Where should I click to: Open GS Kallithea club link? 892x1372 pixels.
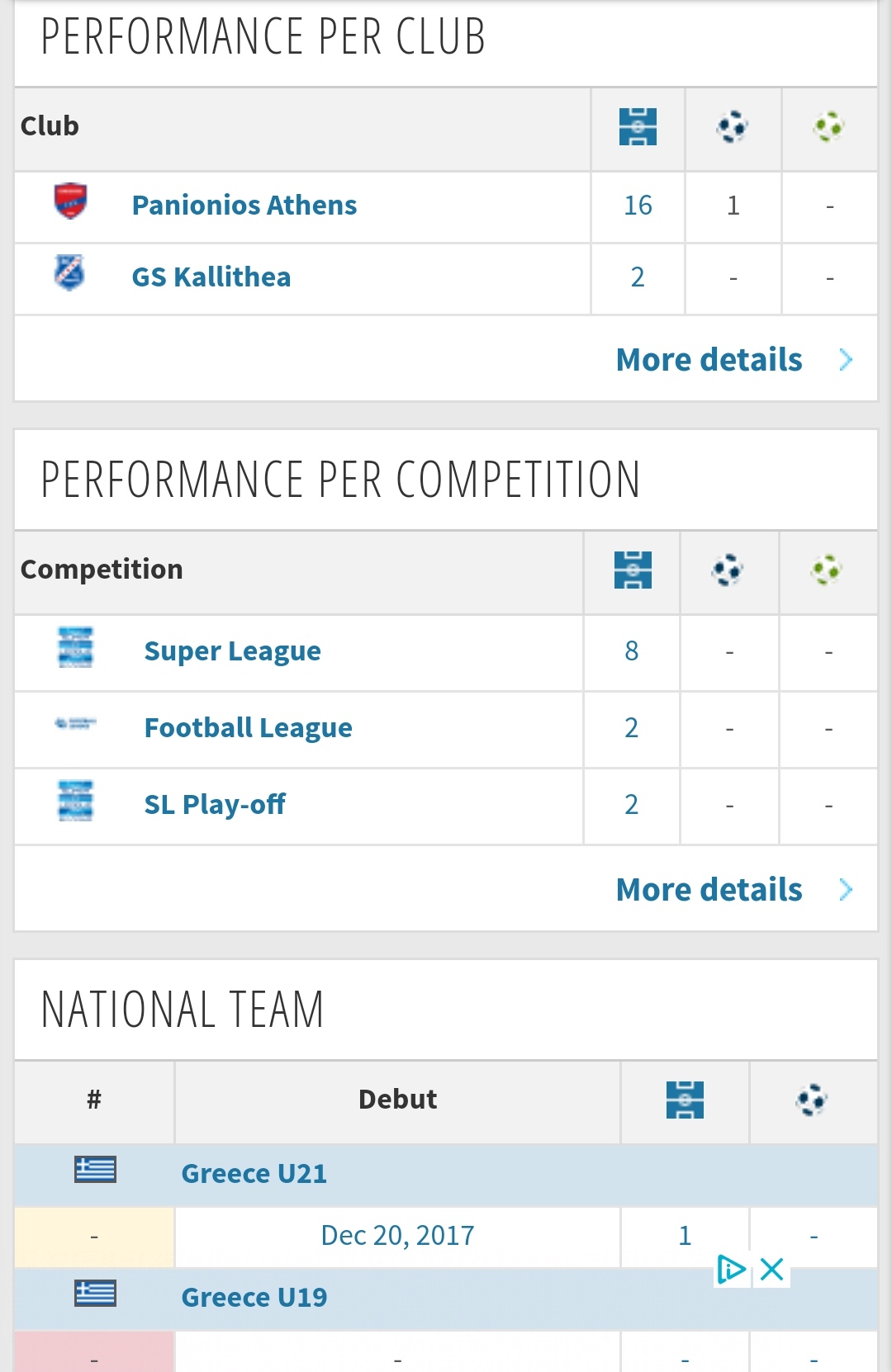pyautogui.click(x=211, y=277)
